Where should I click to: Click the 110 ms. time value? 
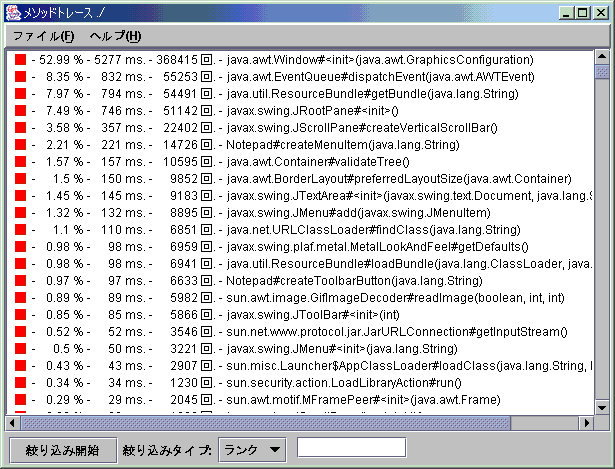[x=123, y=229]
